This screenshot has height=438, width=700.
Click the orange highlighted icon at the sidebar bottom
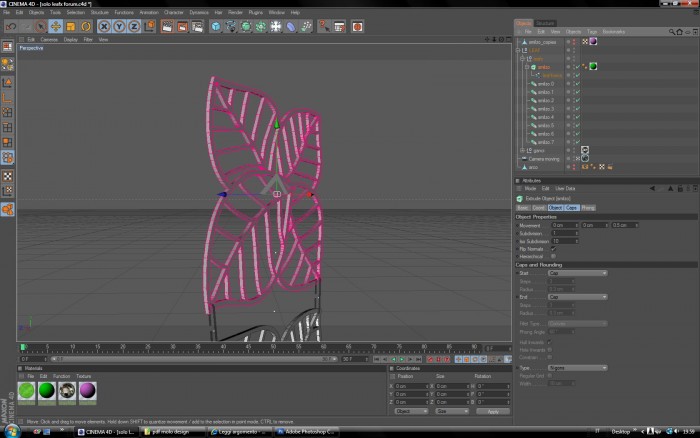[x=8, y=209]
